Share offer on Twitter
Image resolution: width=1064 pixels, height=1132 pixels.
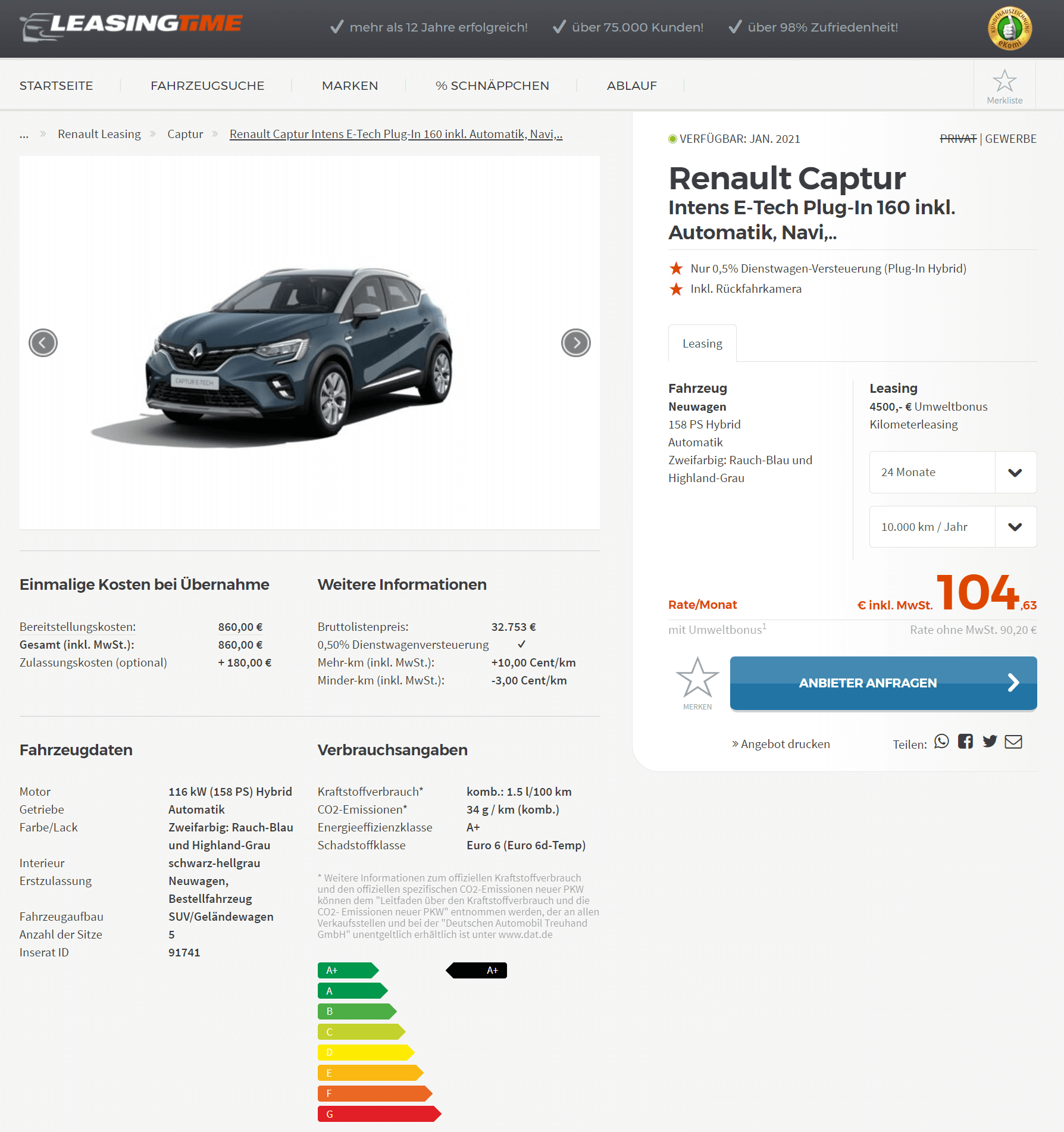point(990,742)
